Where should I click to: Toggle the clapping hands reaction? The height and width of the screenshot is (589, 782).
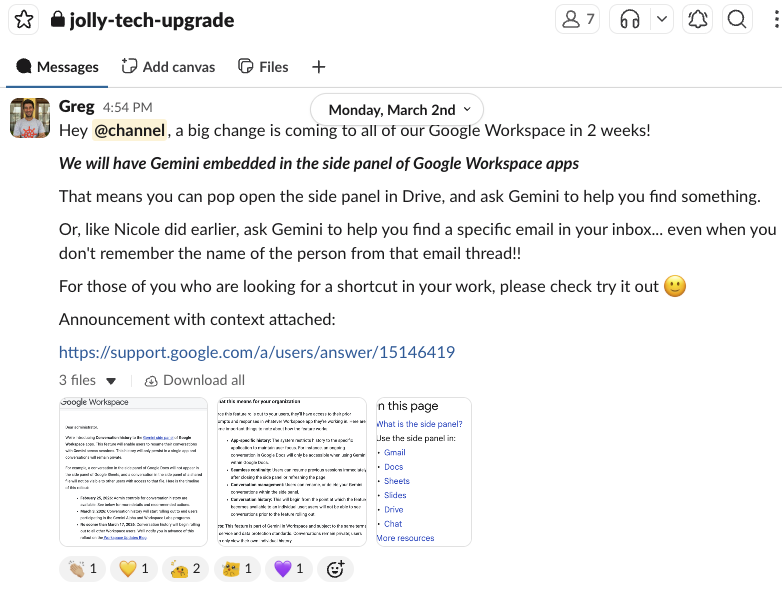click(82, 569)
